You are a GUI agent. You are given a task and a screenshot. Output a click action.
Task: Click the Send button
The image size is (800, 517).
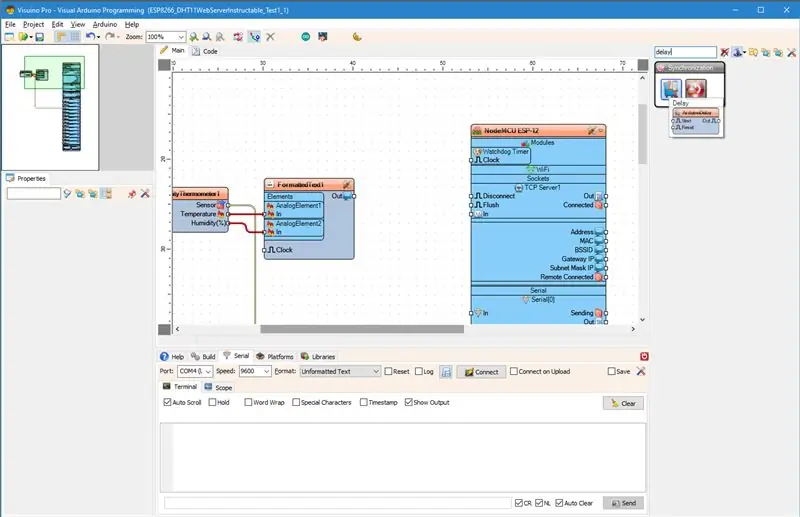pyautogui.click(x=623, y=503)
